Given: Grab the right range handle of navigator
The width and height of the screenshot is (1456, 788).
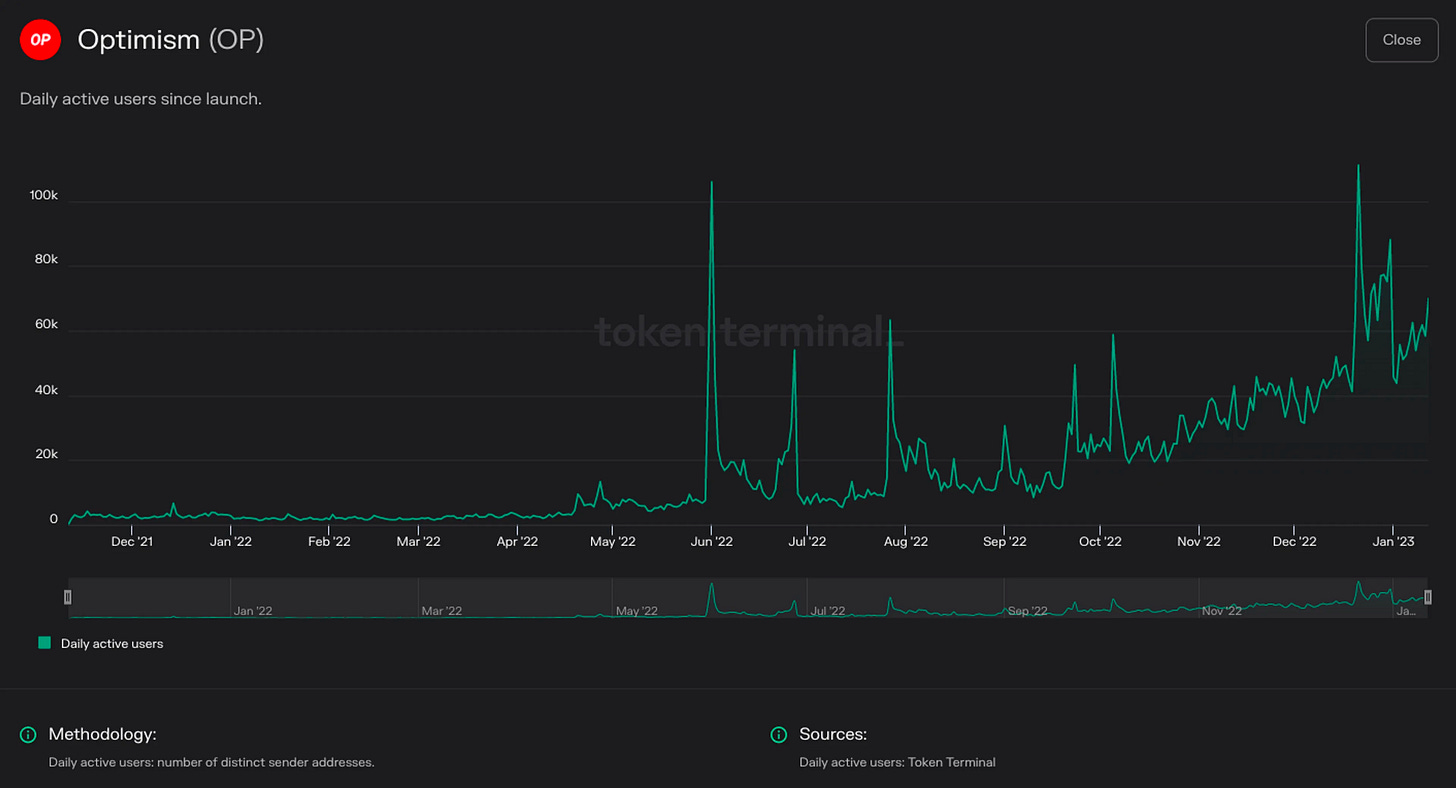Looking at the screenshot, I should [x=1428, y=597].
